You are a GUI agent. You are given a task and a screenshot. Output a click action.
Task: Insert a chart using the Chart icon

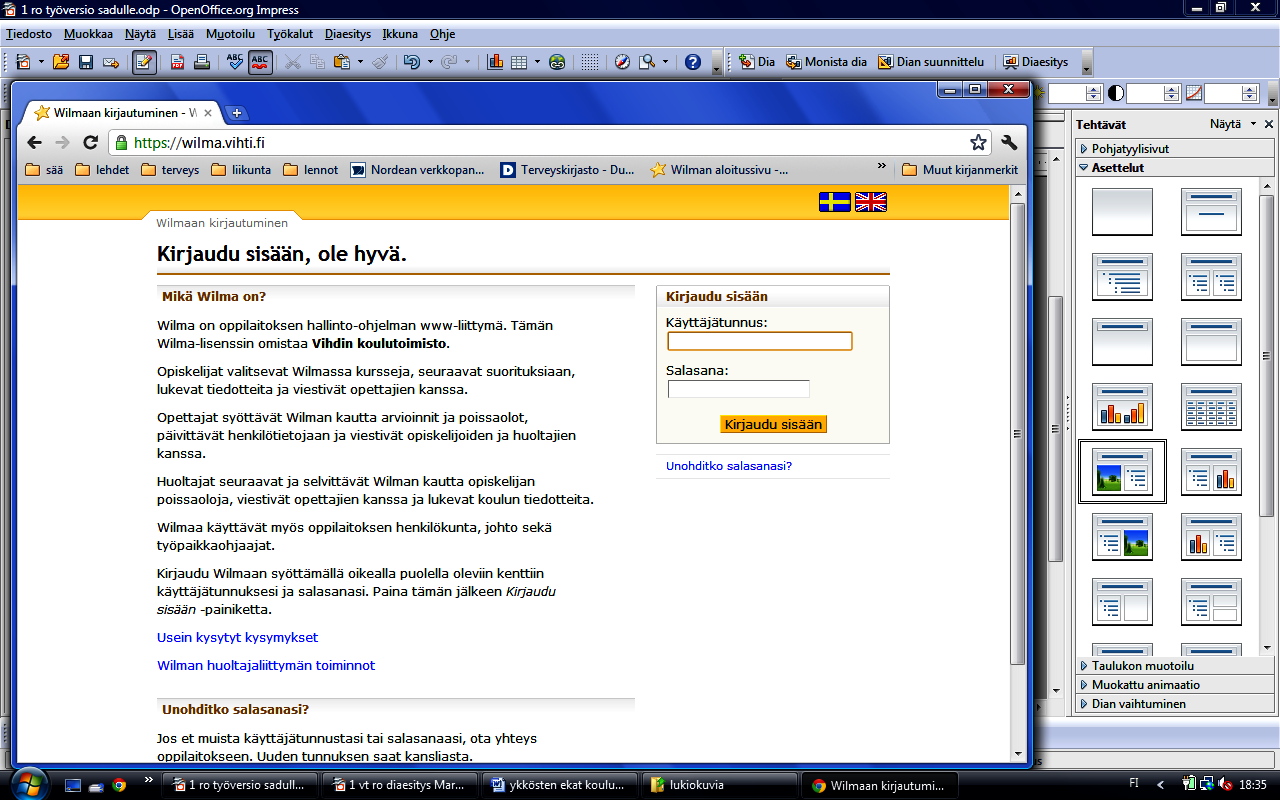click(495, 62)
